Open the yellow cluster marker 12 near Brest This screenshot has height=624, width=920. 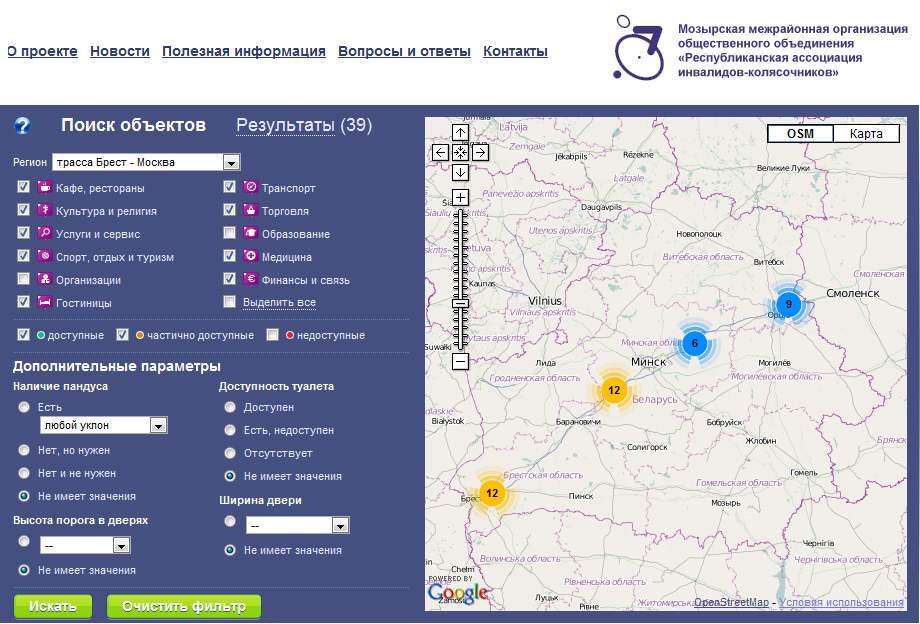point(492,493)
